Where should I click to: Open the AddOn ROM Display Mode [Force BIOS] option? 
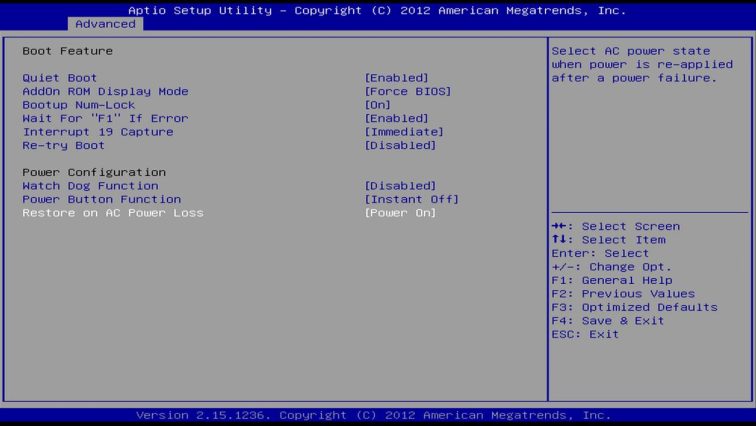(407, 91)
